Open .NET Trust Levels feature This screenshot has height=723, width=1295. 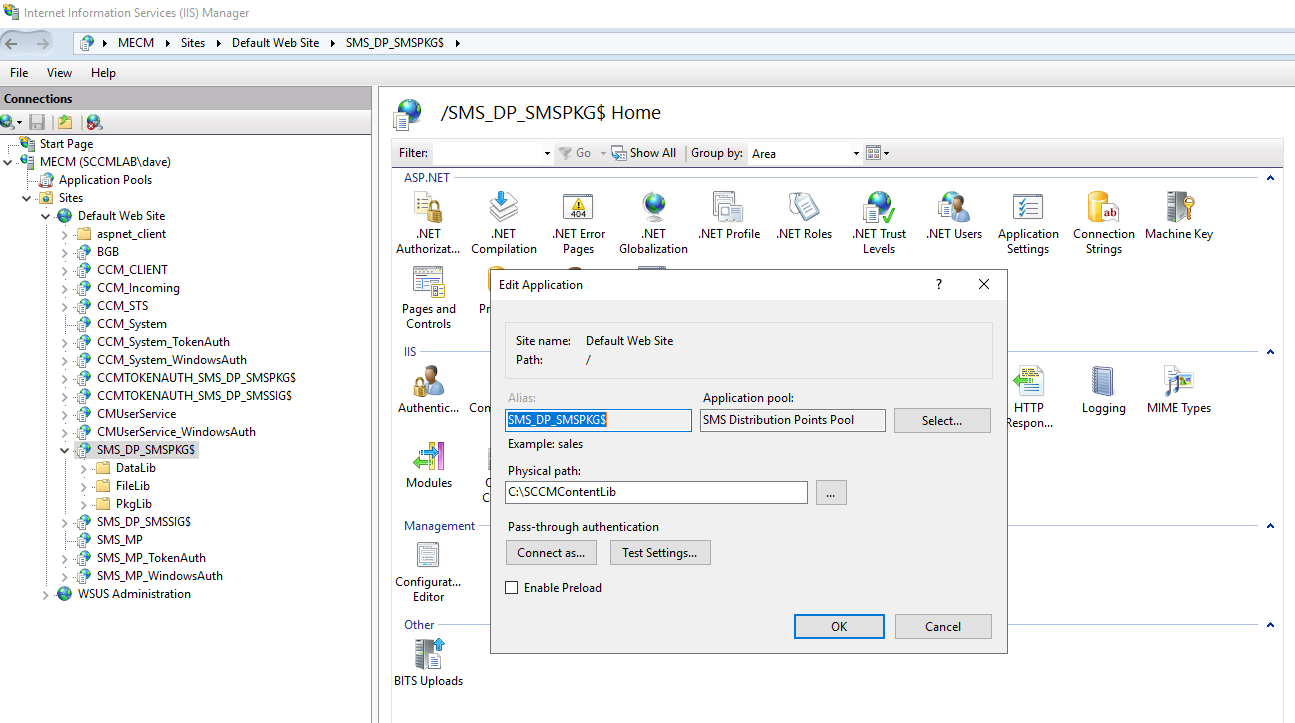coord(879,223)
